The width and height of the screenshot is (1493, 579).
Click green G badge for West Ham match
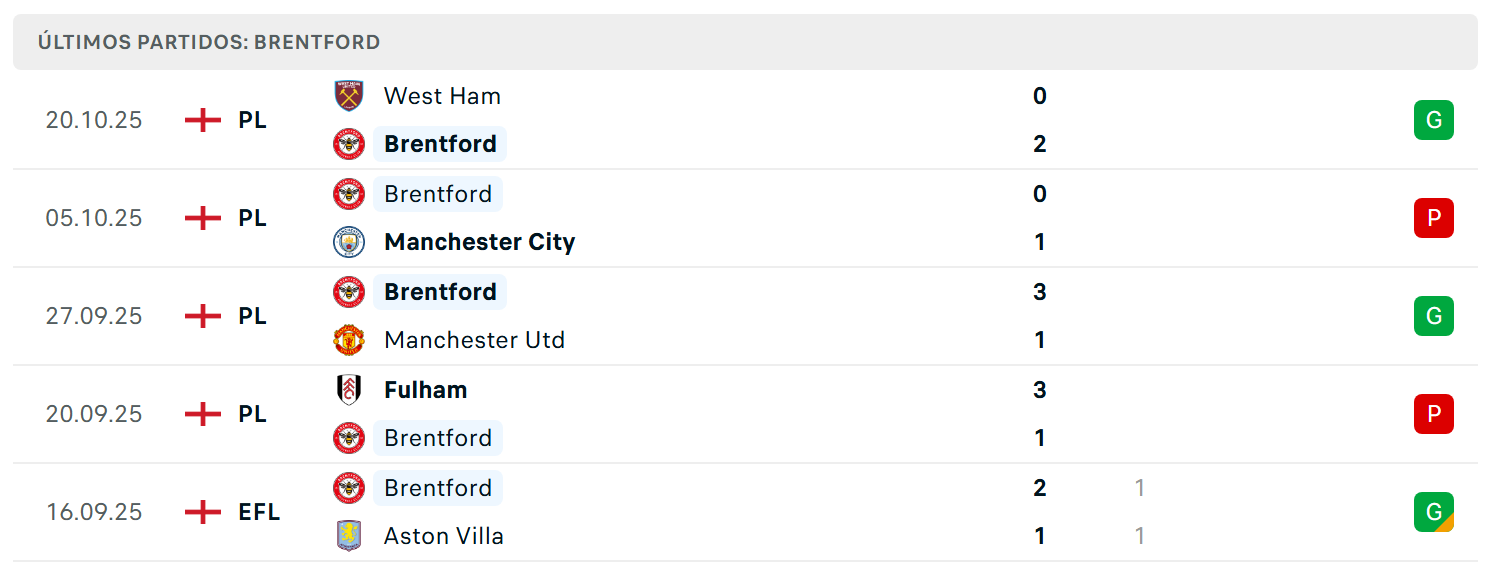[x=1434, y=120]
